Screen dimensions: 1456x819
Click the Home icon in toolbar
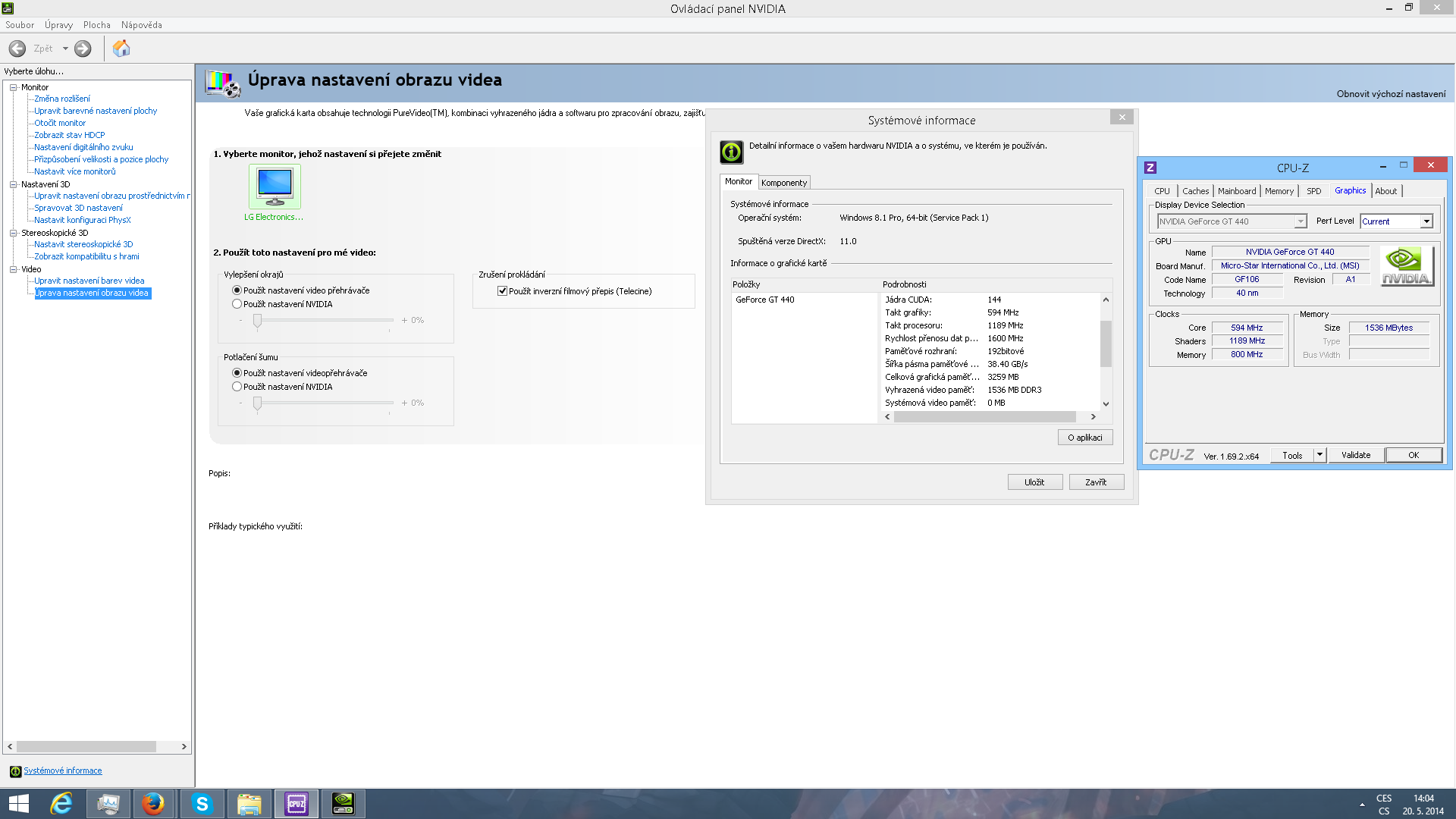coord(121,49)
